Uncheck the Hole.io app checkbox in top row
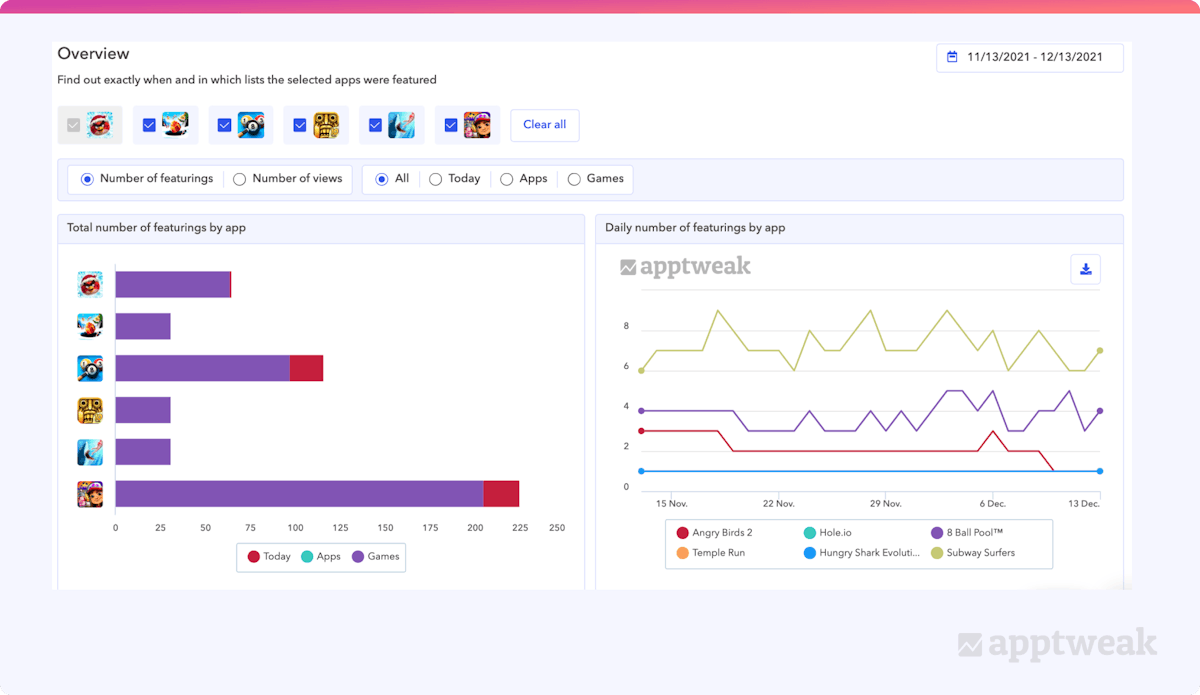This screenshot has height=695, width=1200. point(149,125)
